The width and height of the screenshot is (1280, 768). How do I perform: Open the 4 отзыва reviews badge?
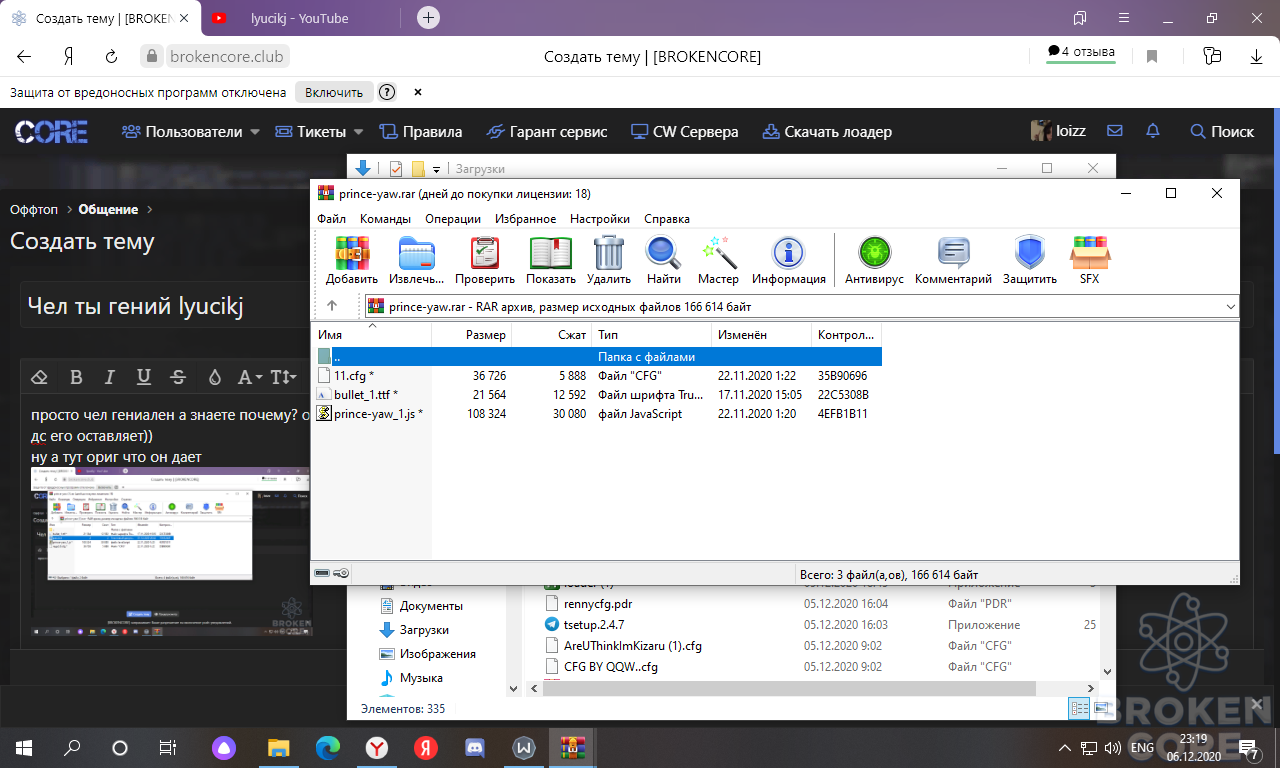tap(1081, 52)
